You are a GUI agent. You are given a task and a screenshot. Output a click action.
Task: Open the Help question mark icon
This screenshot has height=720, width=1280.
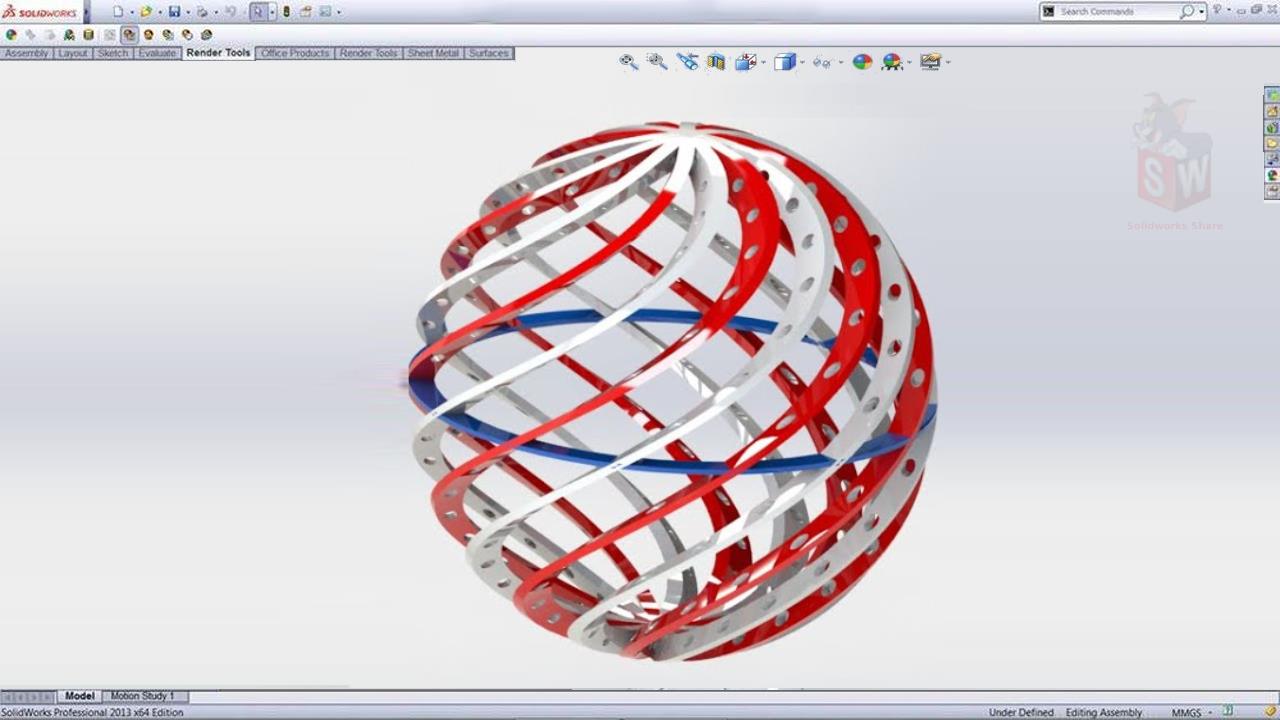[1218, 10]
